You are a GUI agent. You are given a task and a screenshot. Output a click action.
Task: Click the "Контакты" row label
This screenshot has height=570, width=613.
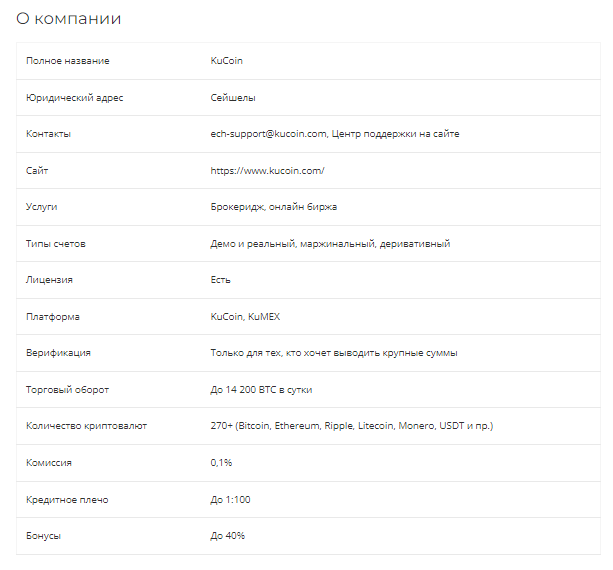(49, 134)
